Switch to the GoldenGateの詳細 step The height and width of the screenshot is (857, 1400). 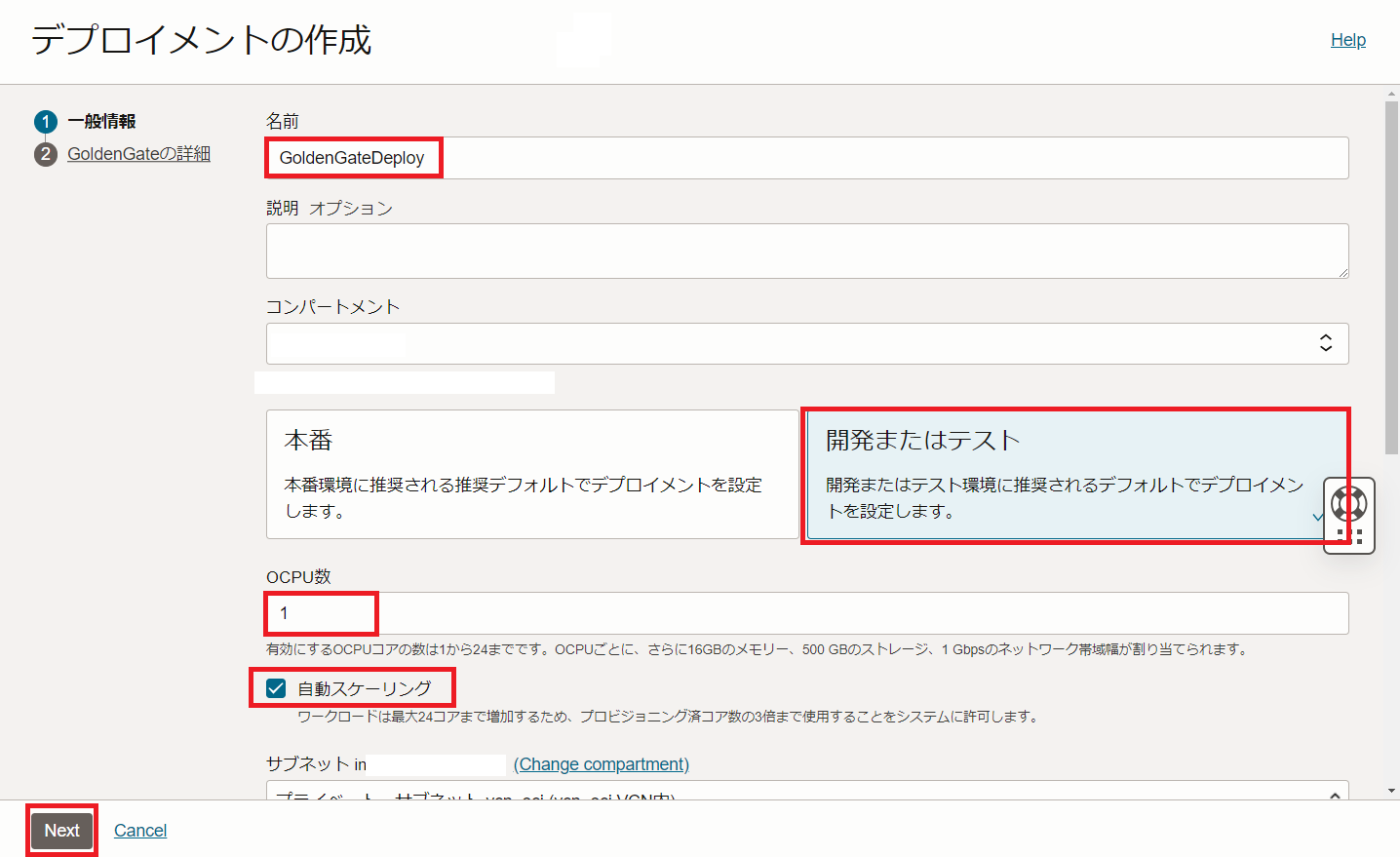[138, 153]
